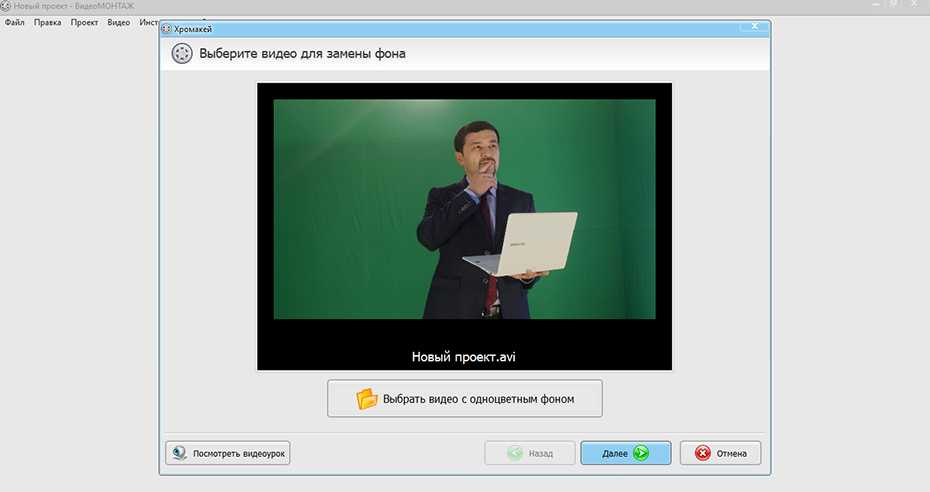
Task: Open the Файл menu
Action: (x=14, y=22)
